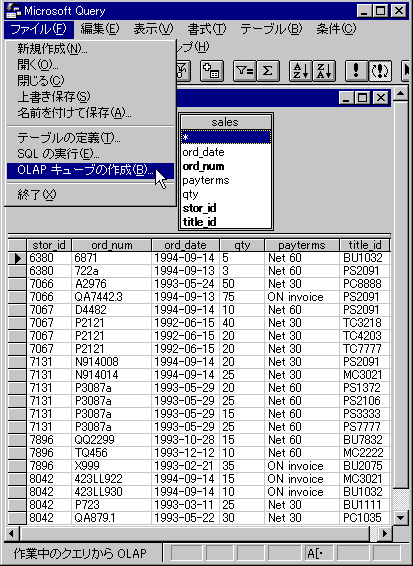Click the Totals sigma icon
The width and height of the screenshot is (413, 566).
268,70
